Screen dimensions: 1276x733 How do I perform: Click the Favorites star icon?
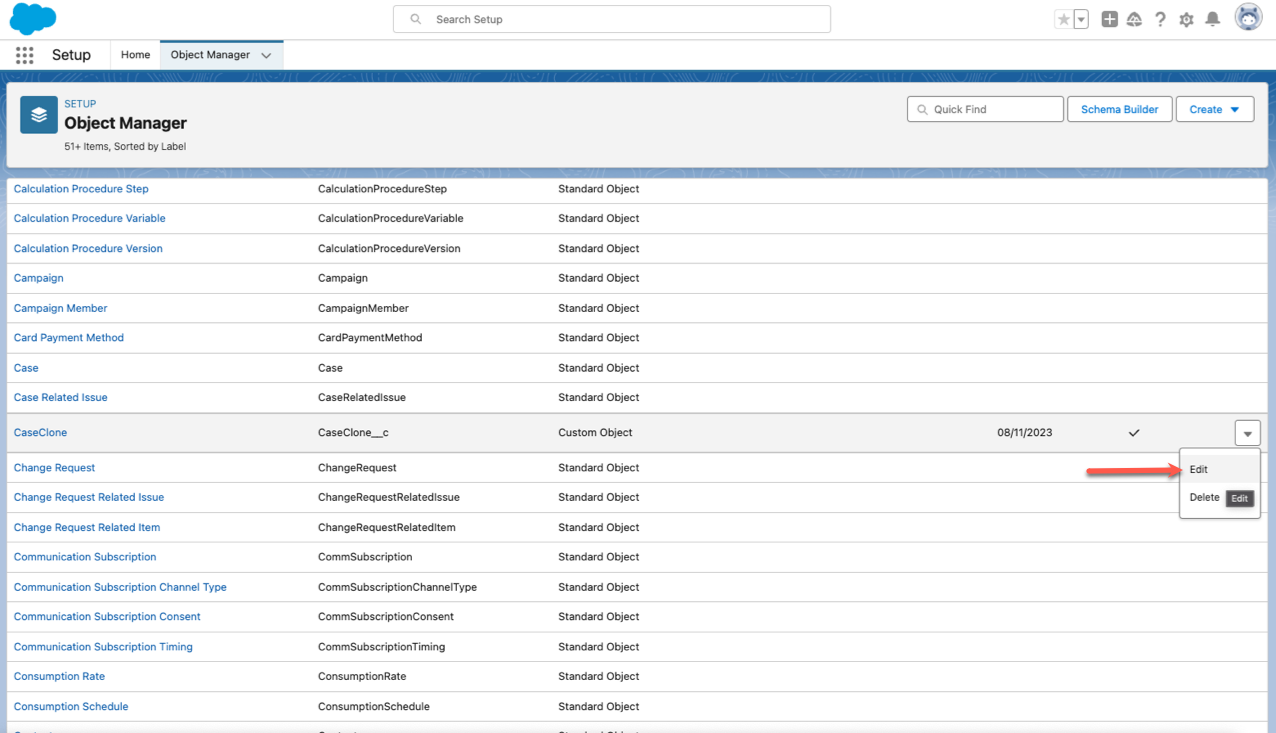click(x=1064, y=20)
